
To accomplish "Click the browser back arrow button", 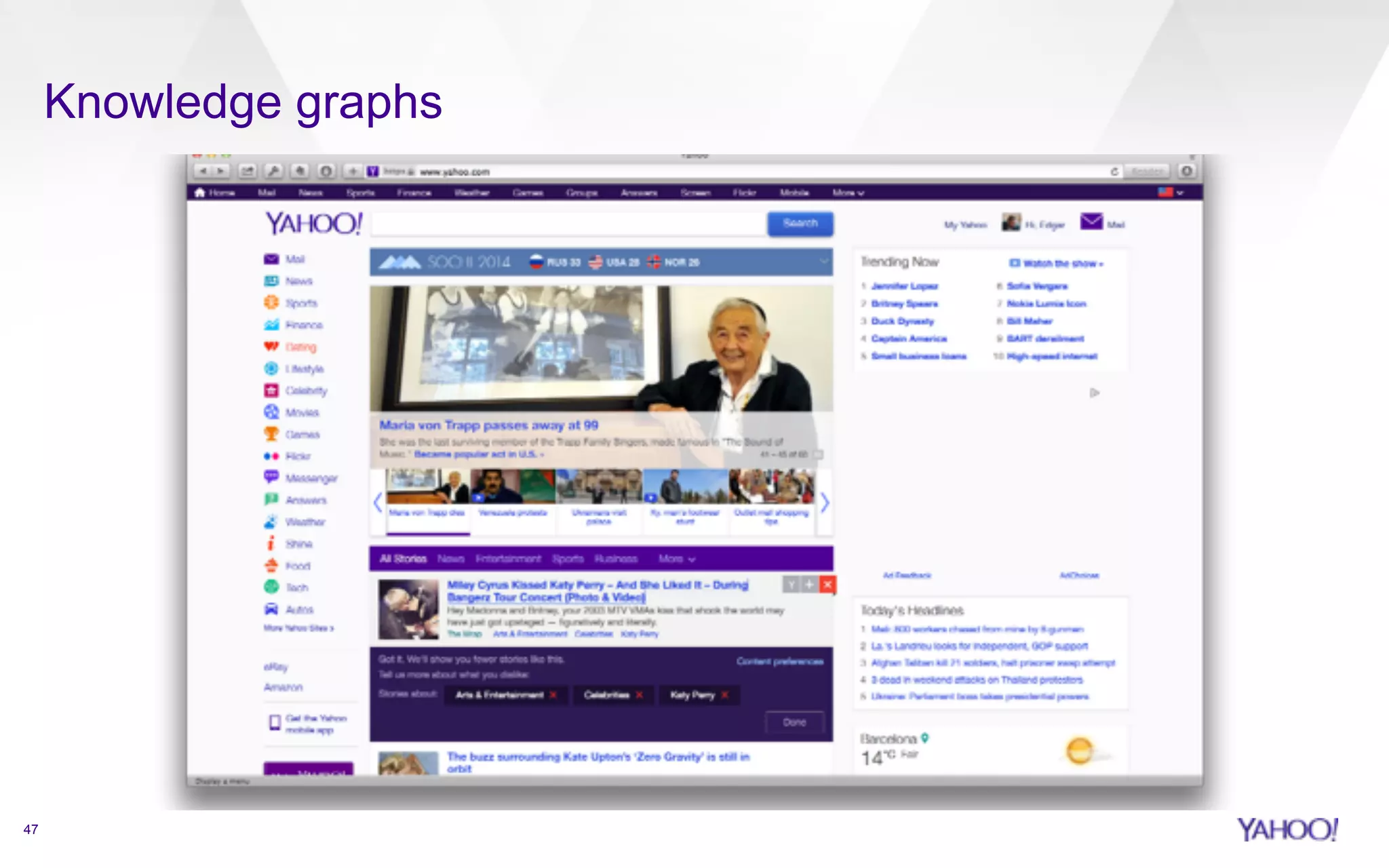I will tap(203, 172).
